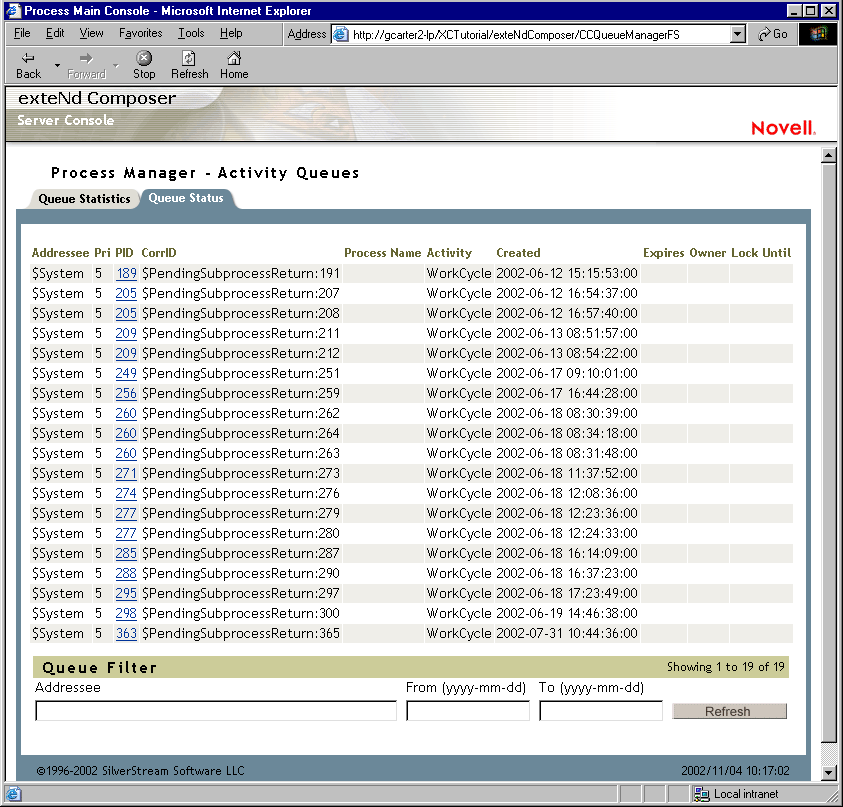Click the browser Refresh toolbar icon

[189, 58]
